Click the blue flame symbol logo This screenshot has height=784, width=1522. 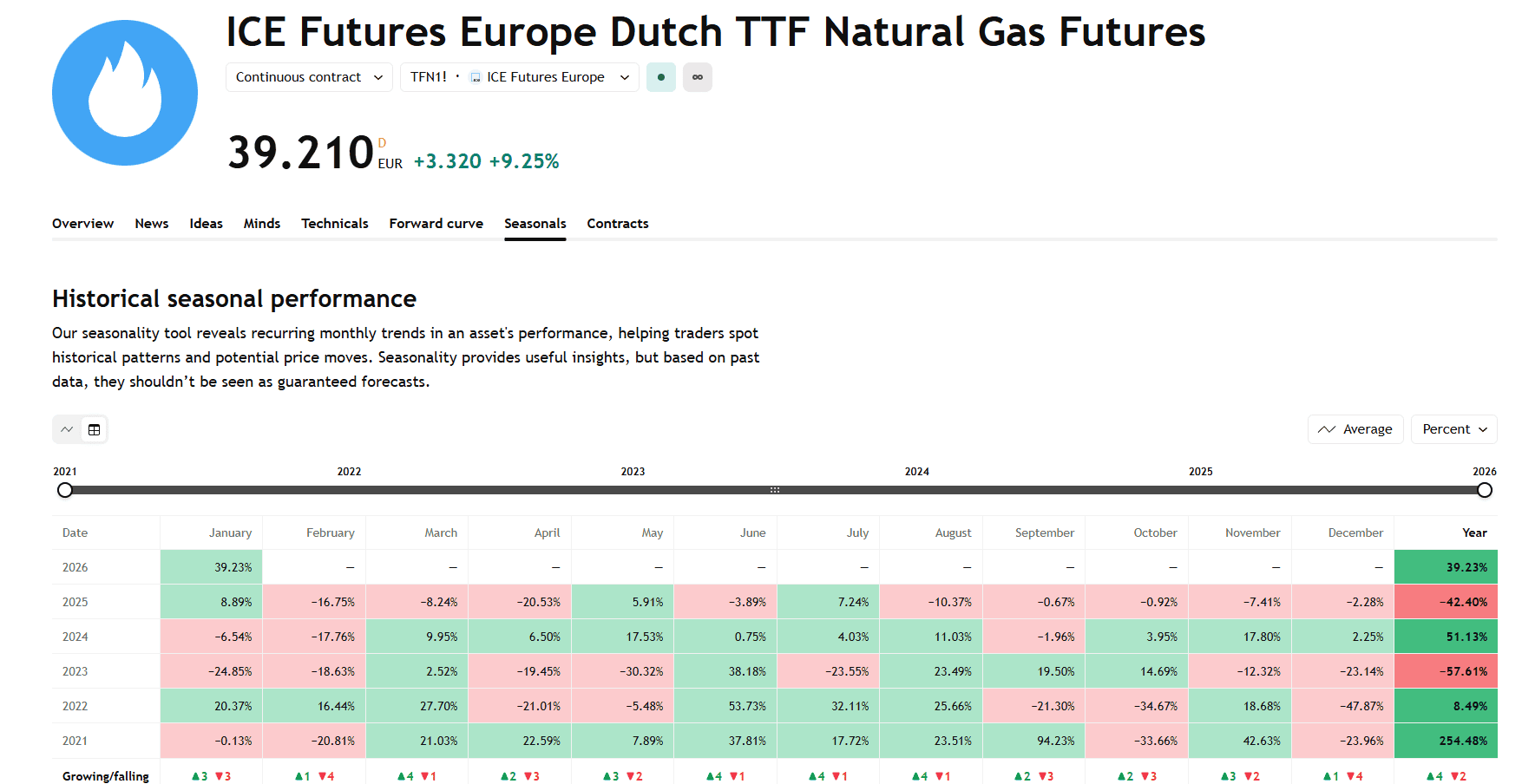(x=125, y=93)
